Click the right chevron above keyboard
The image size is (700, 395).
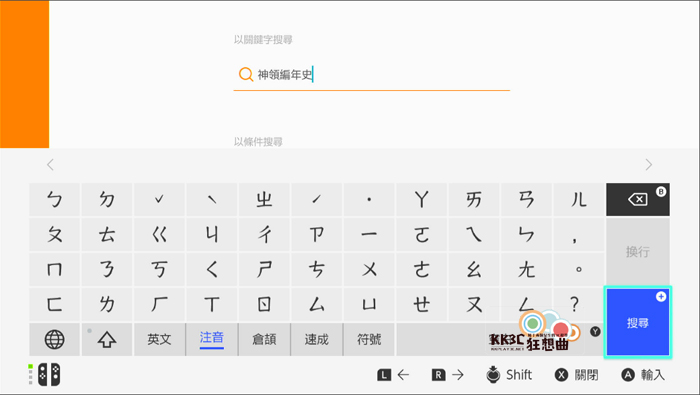point(649,165)
